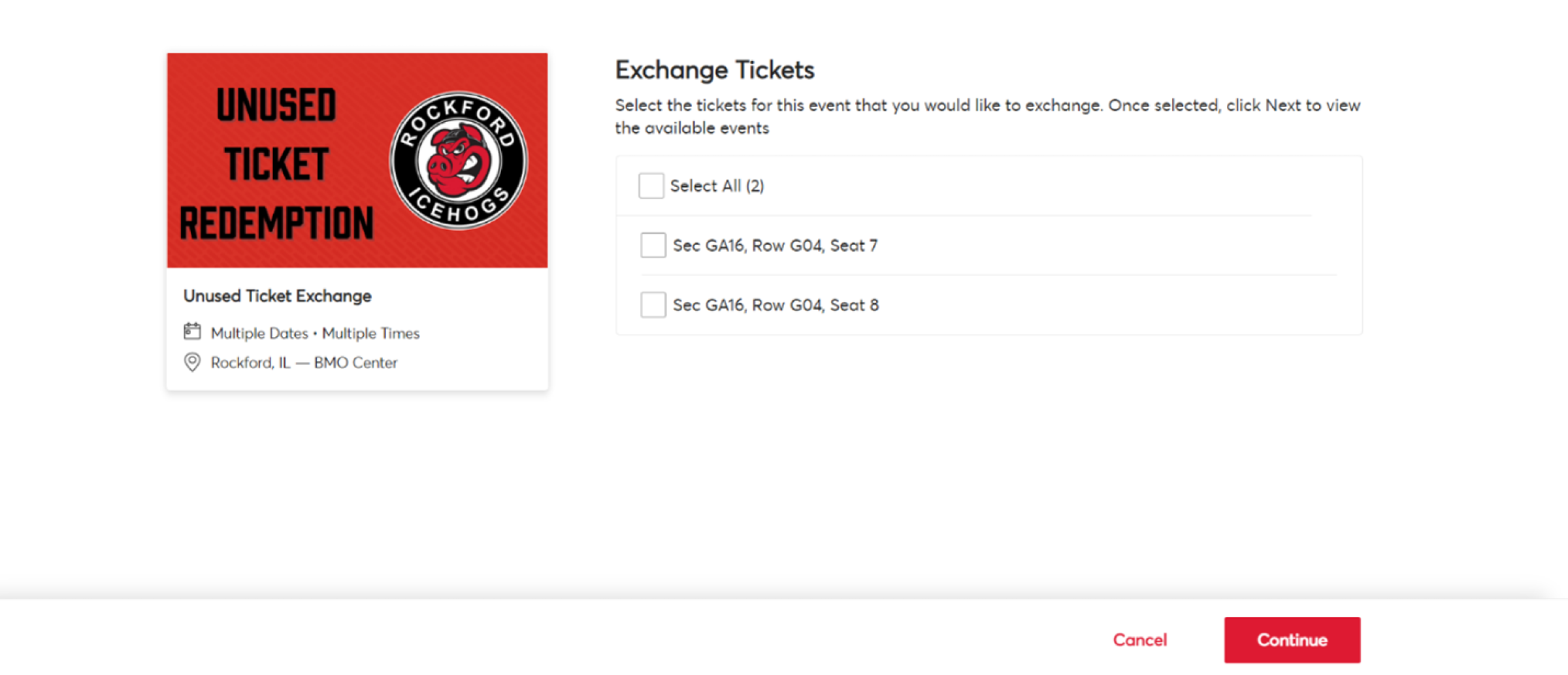Click the Unused Ticket Redemption banner image
Screen dimensions: 1568x675
pos(357,160)
